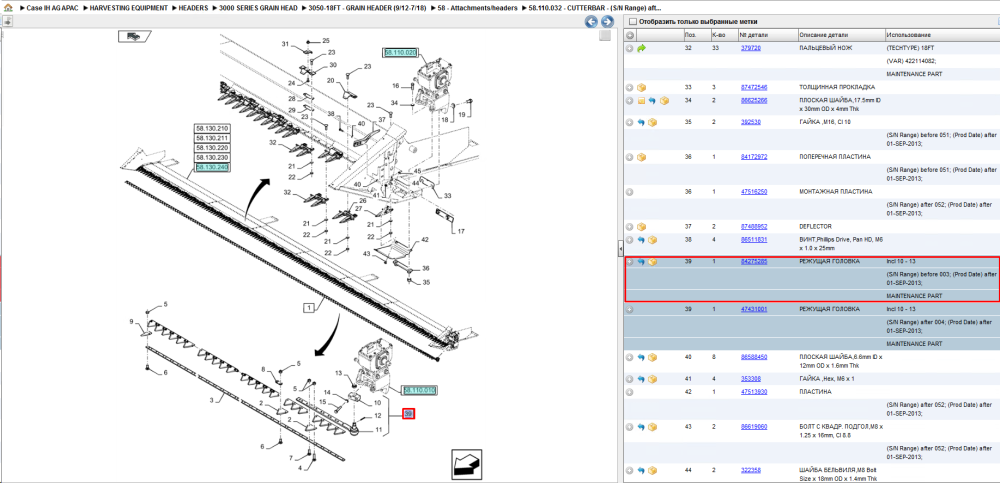The width and height of the screenshot is (1000, 483).
Task: Open part number link 47431001
Action: [754, 309]
